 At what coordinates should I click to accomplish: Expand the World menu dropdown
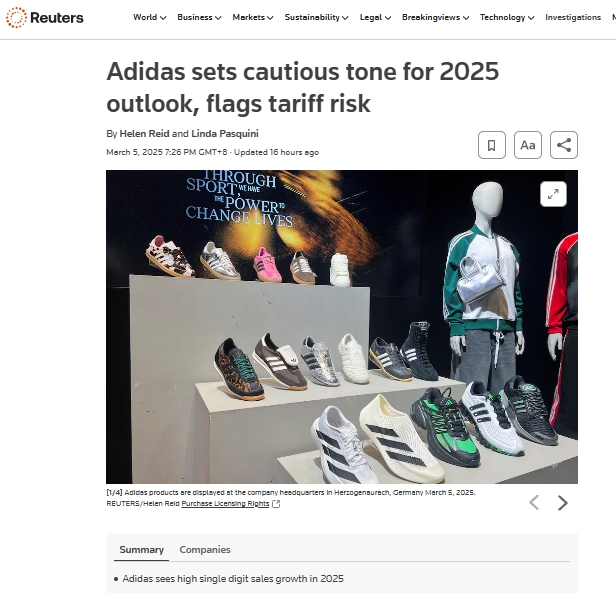click(x=150, y=17)
